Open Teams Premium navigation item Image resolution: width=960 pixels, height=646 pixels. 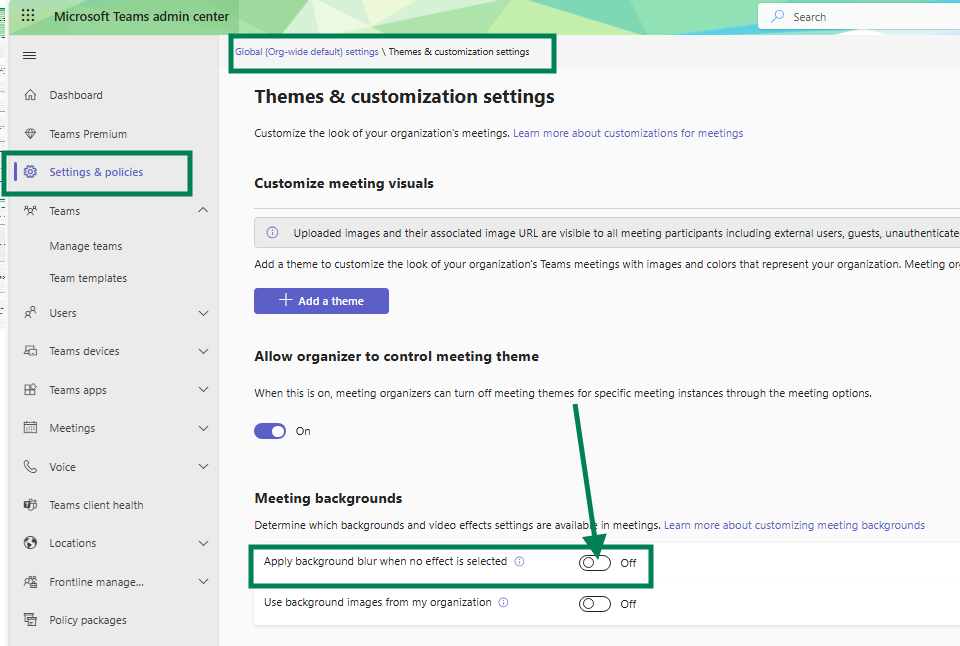coord(88,134)
